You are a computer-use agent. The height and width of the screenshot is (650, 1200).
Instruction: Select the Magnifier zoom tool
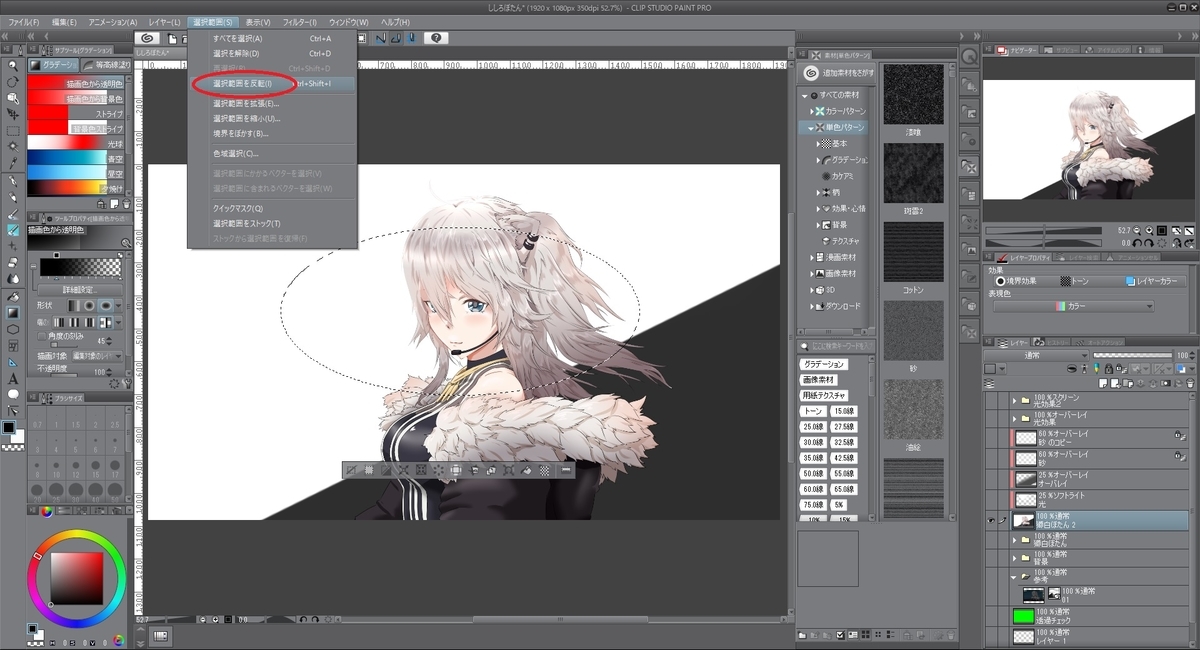[x=14, y=65]
